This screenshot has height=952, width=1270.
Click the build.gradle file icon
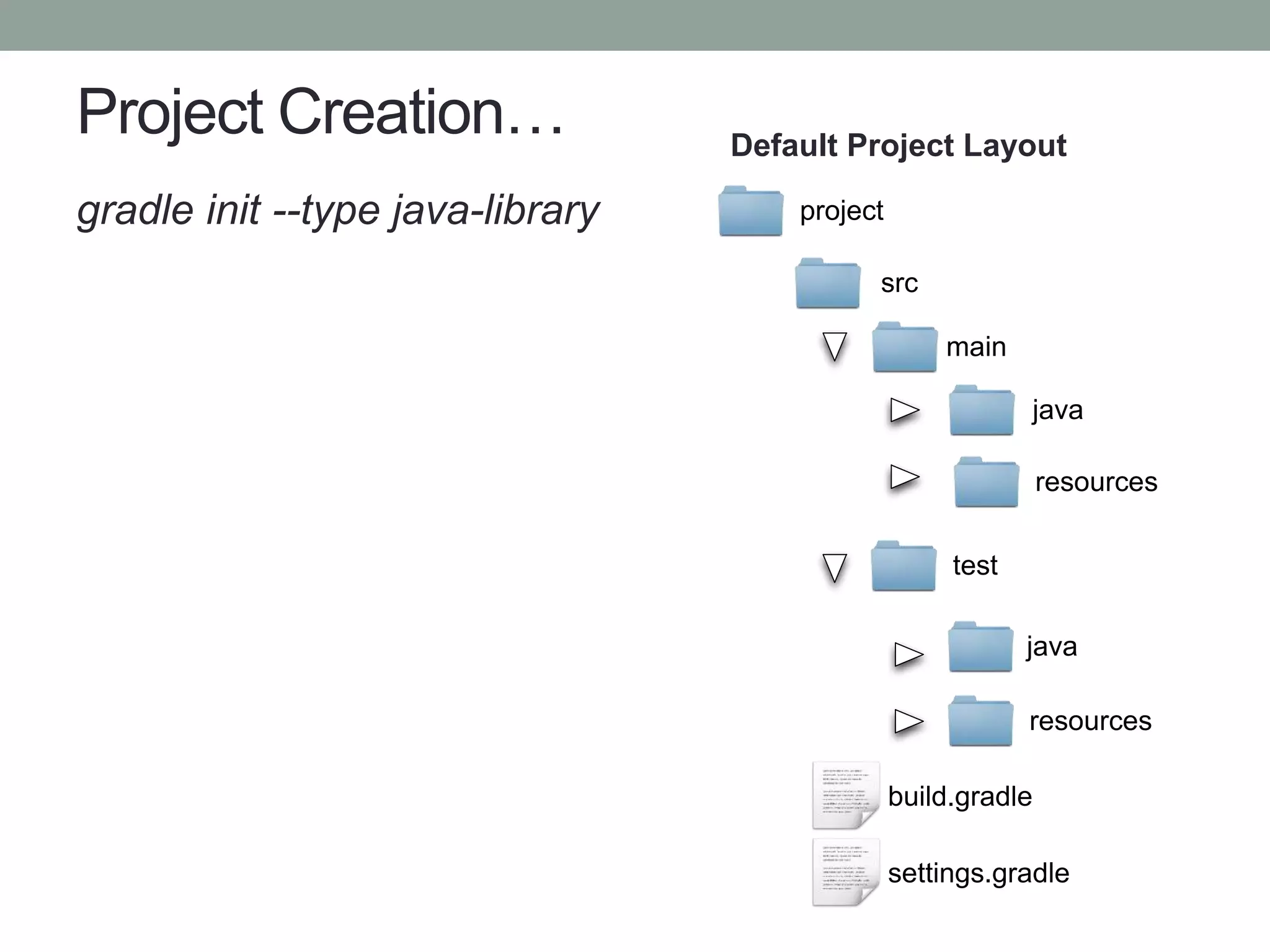pos(846,796)
